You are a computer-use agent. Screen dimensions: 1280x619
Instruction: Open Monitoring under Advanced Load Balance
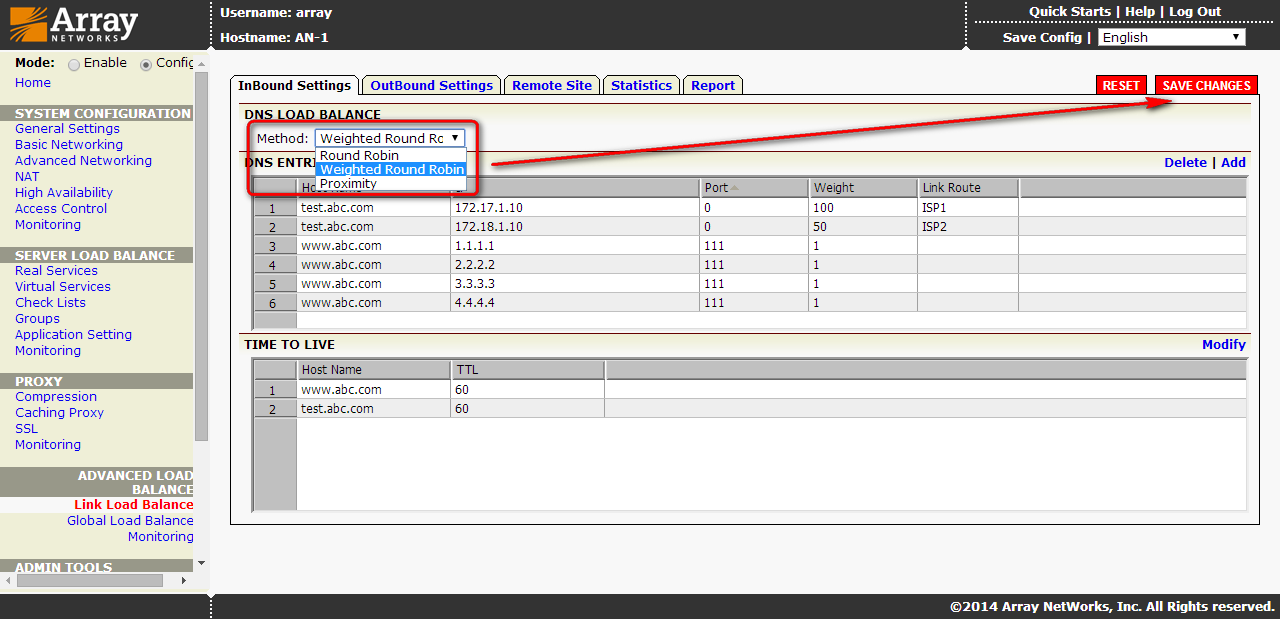pyautogui.click(x=161, y=536)
